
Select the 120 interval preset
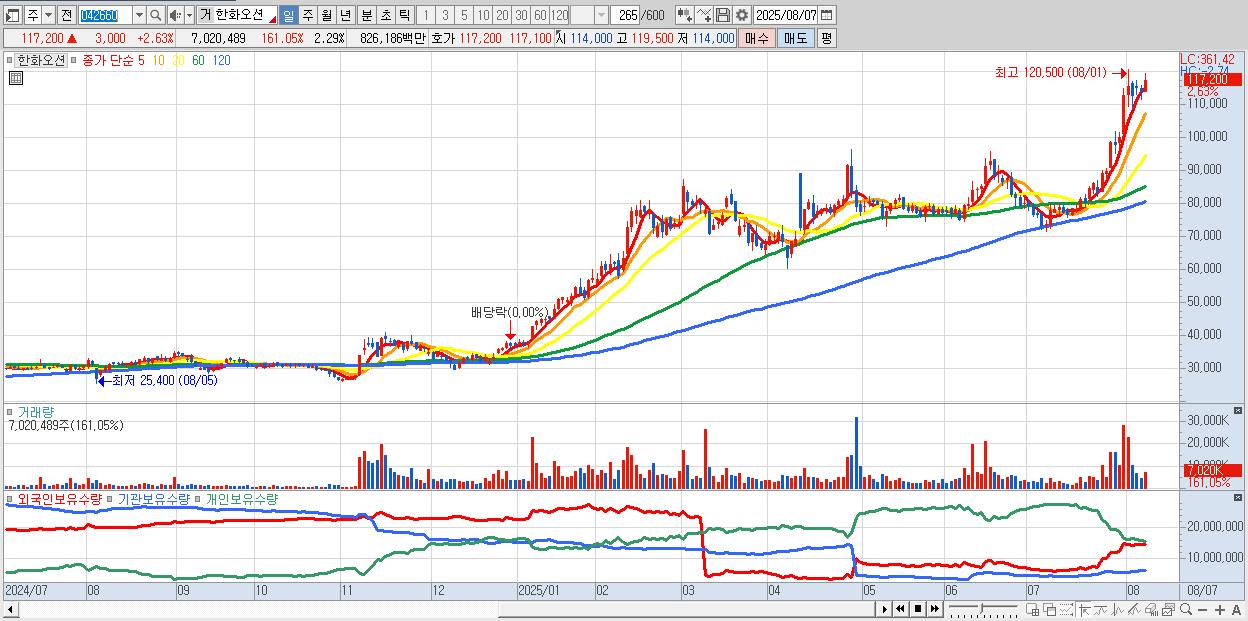[560, 15]
